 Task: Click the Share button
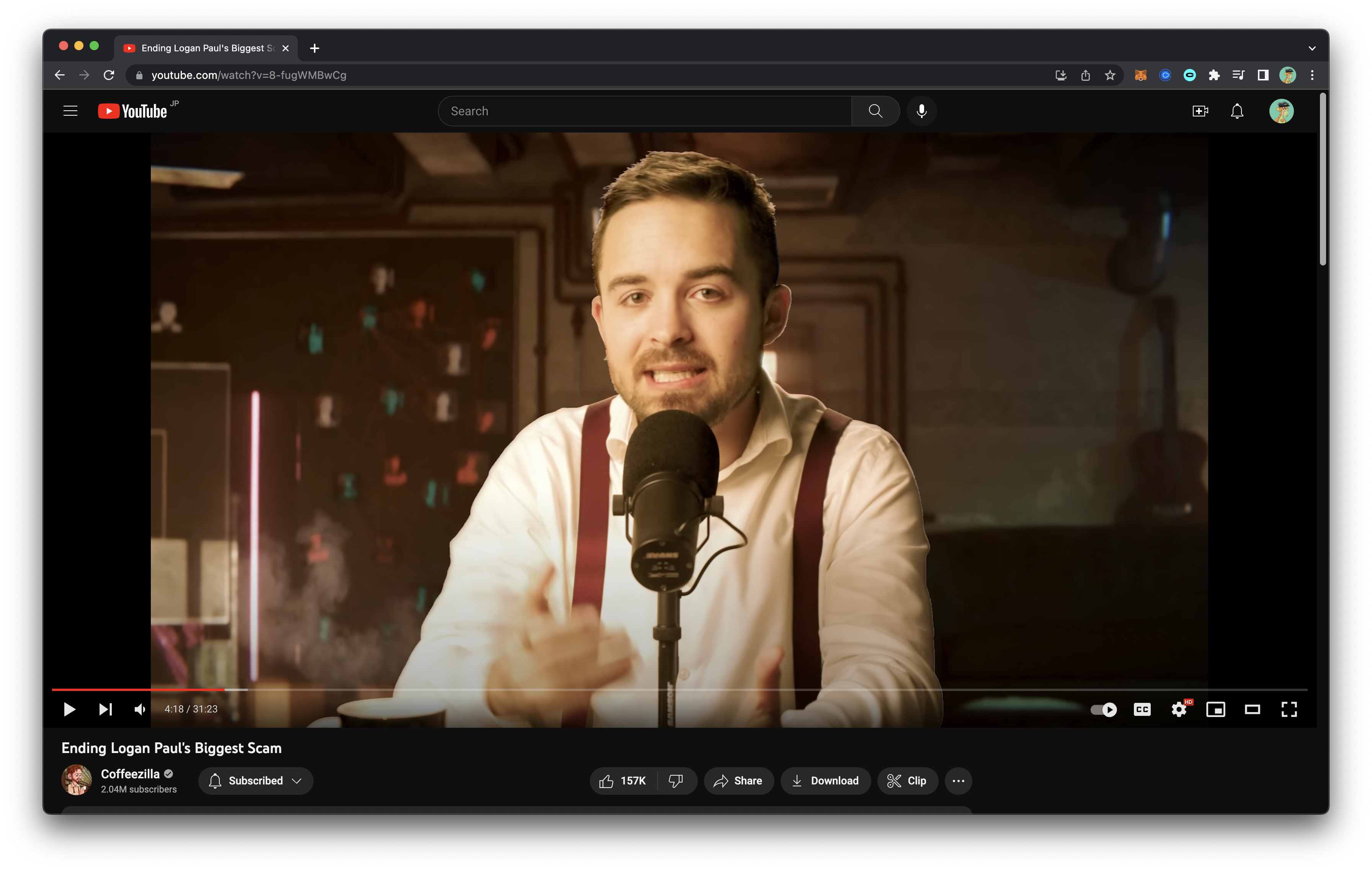coord(738,780)
